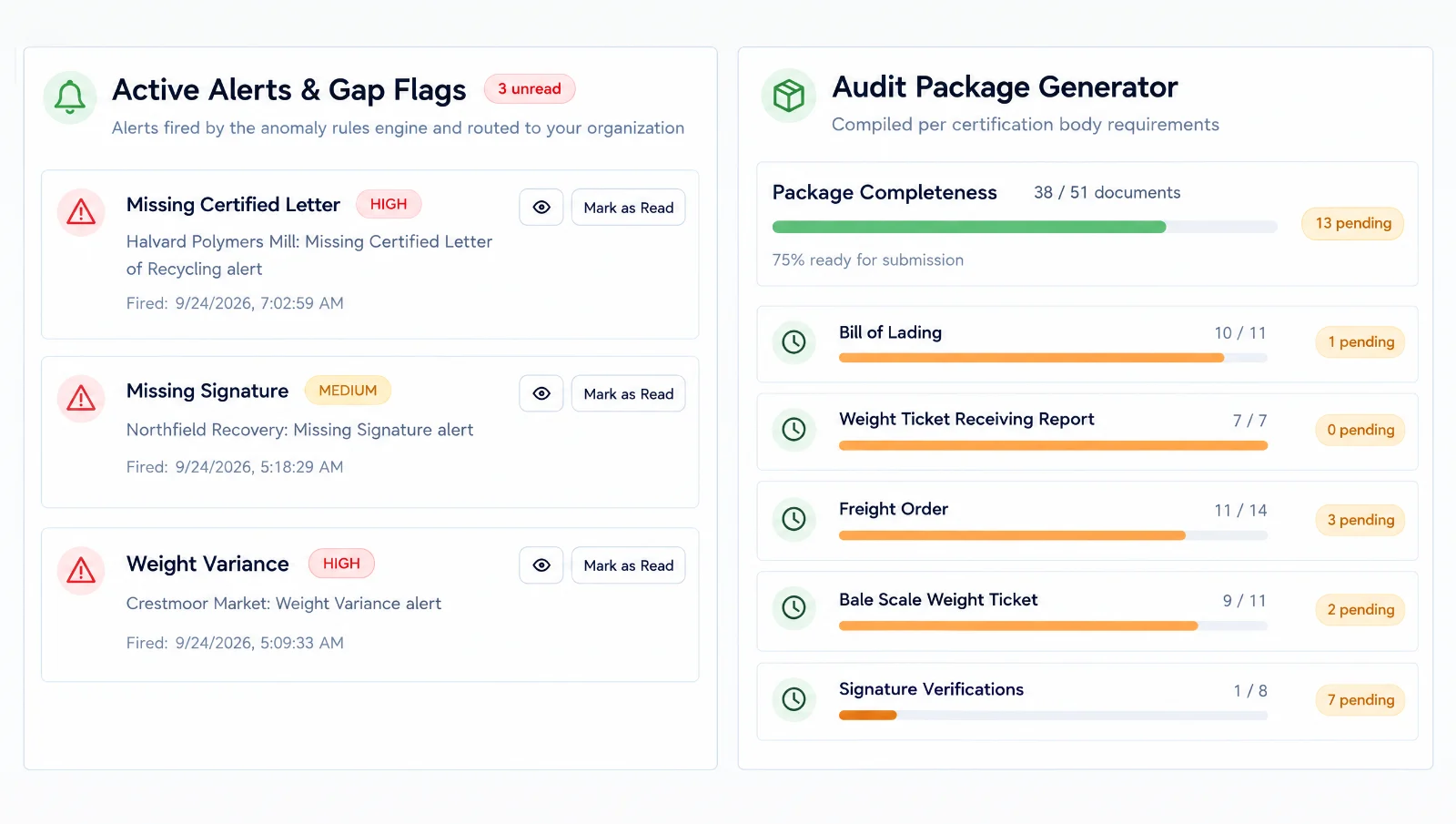Click the Audit Package Generator heading
This screenshot has height=824, width=1456.
click(x=1005, y=86)
